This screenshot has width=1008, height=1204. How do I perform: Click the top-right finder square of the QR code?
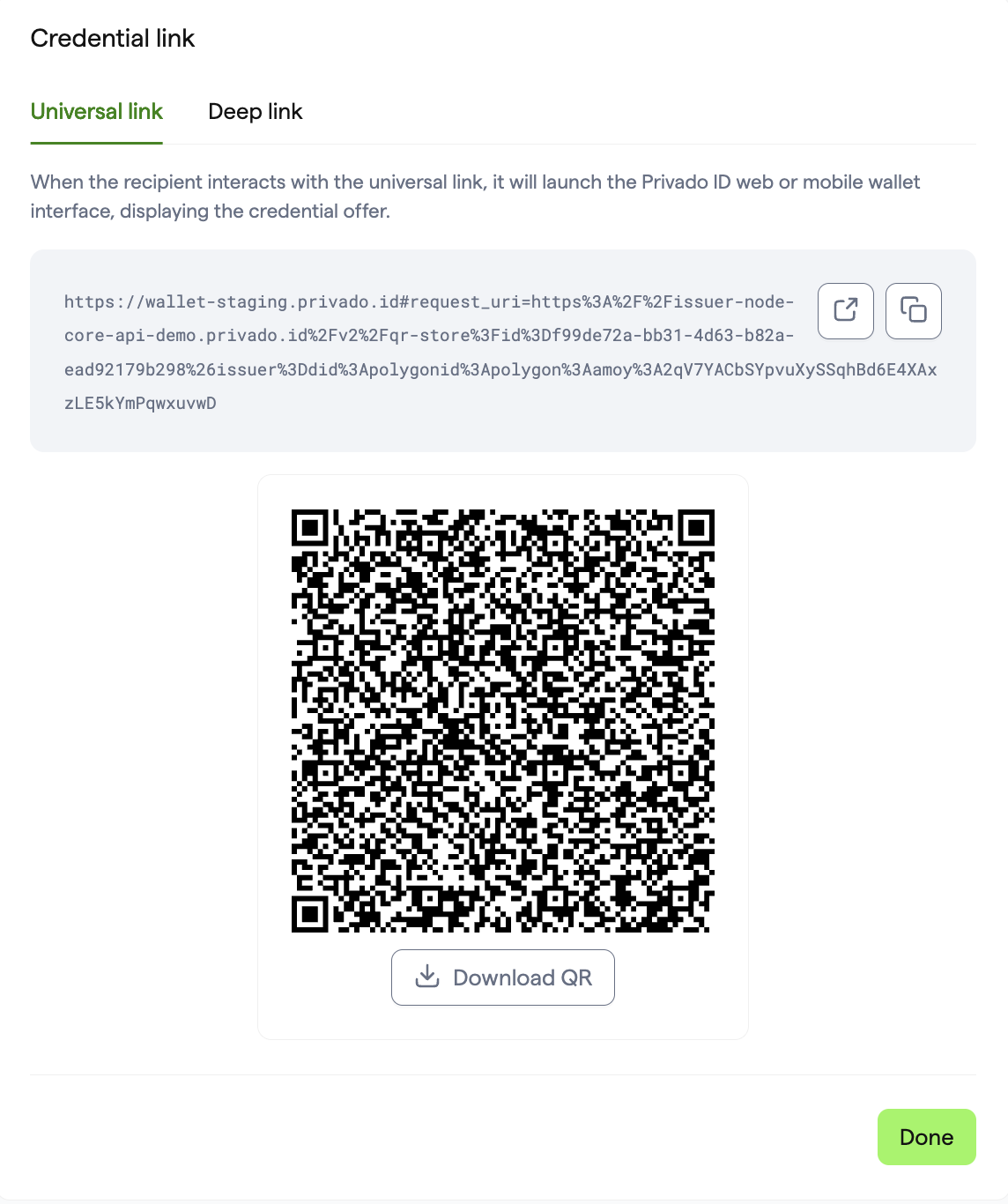coord(696,527)
